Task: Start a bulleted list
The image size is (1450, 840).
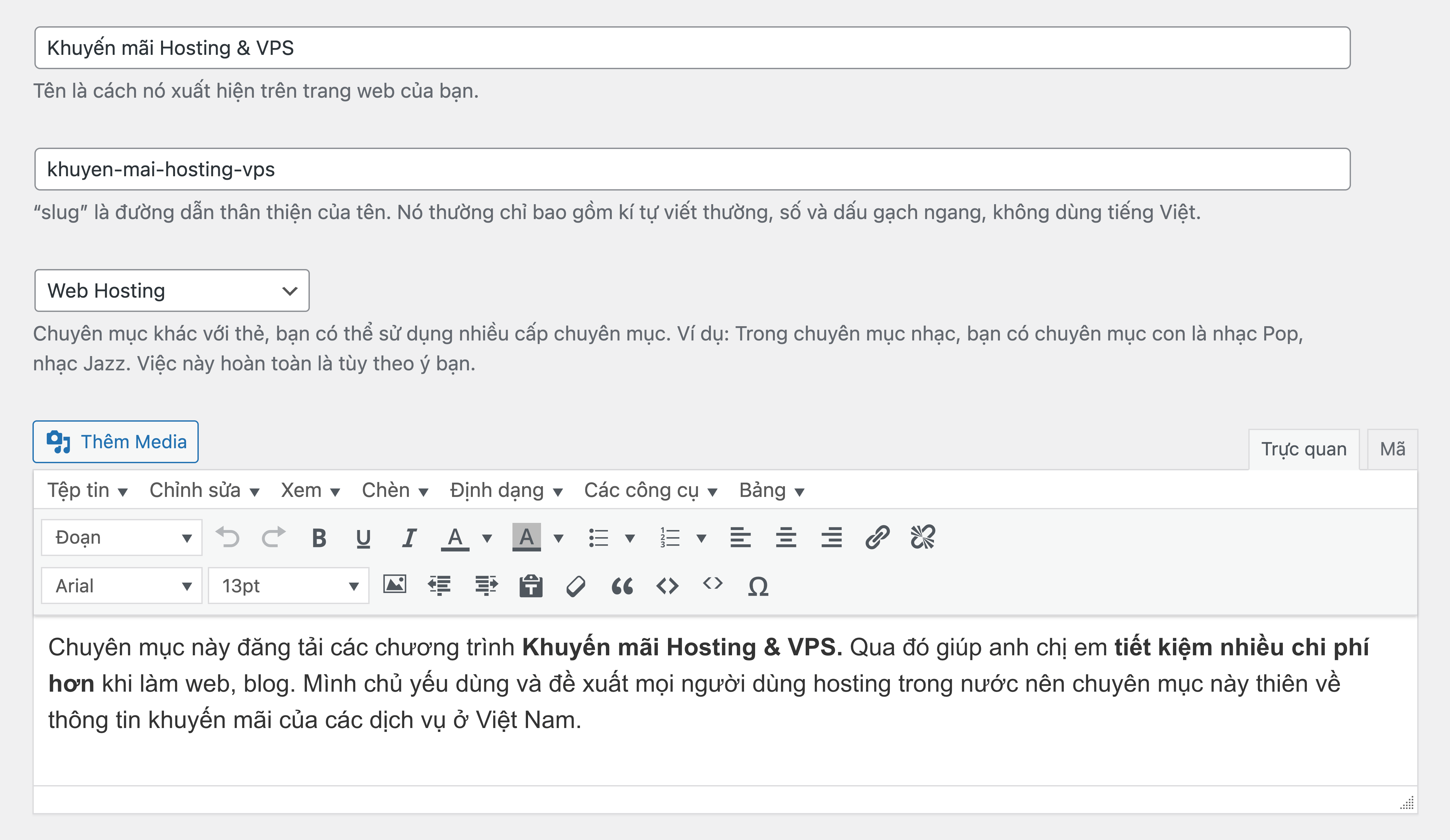Action: click(599, 537)
